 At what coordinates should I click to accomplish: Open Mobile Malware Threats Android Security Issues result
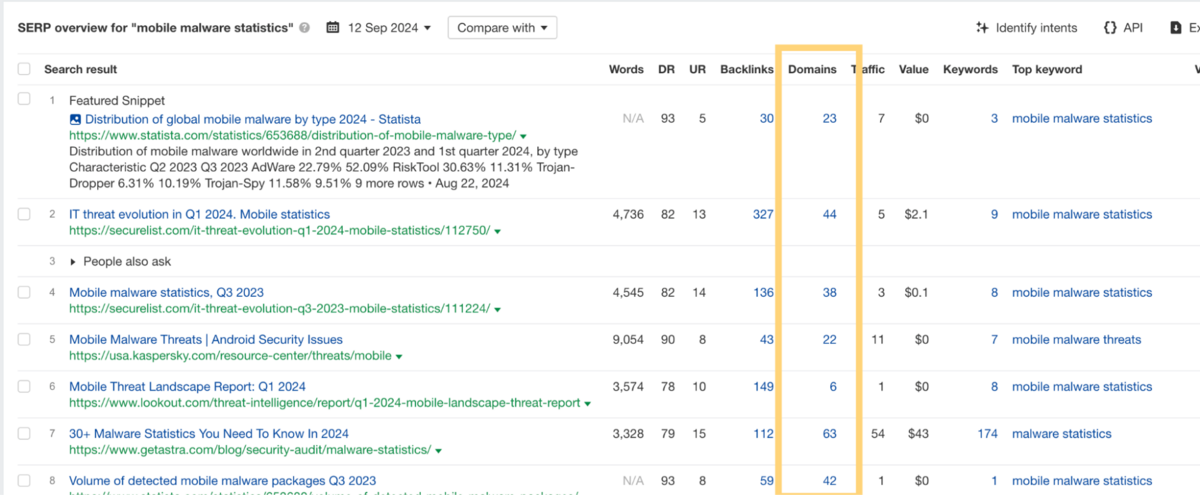[x=206, y=340]
